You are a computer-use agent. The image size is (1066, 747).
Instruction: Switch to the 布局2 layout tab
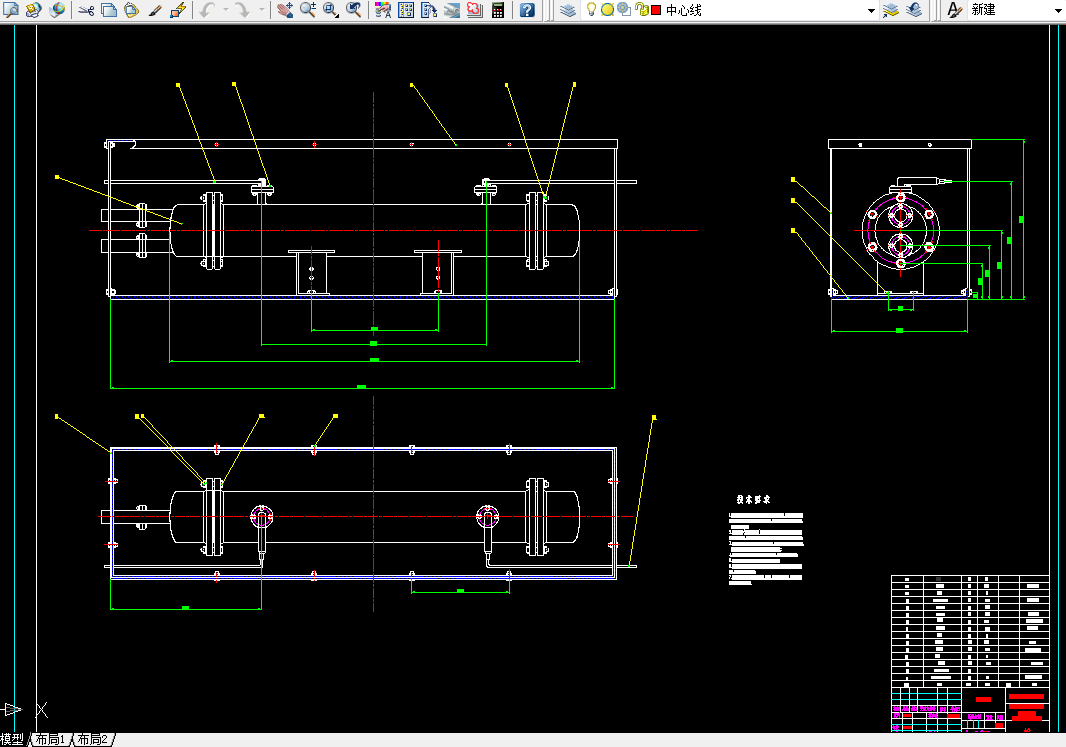[x=92, y=740]
